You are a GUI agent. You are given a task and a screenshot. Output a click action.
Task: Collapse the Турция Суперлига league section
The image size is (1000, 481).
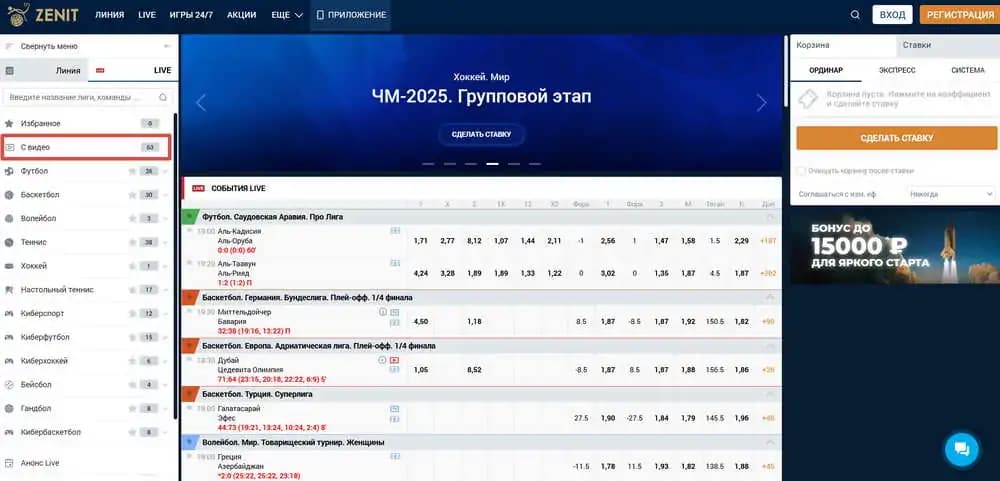point(770,394)
